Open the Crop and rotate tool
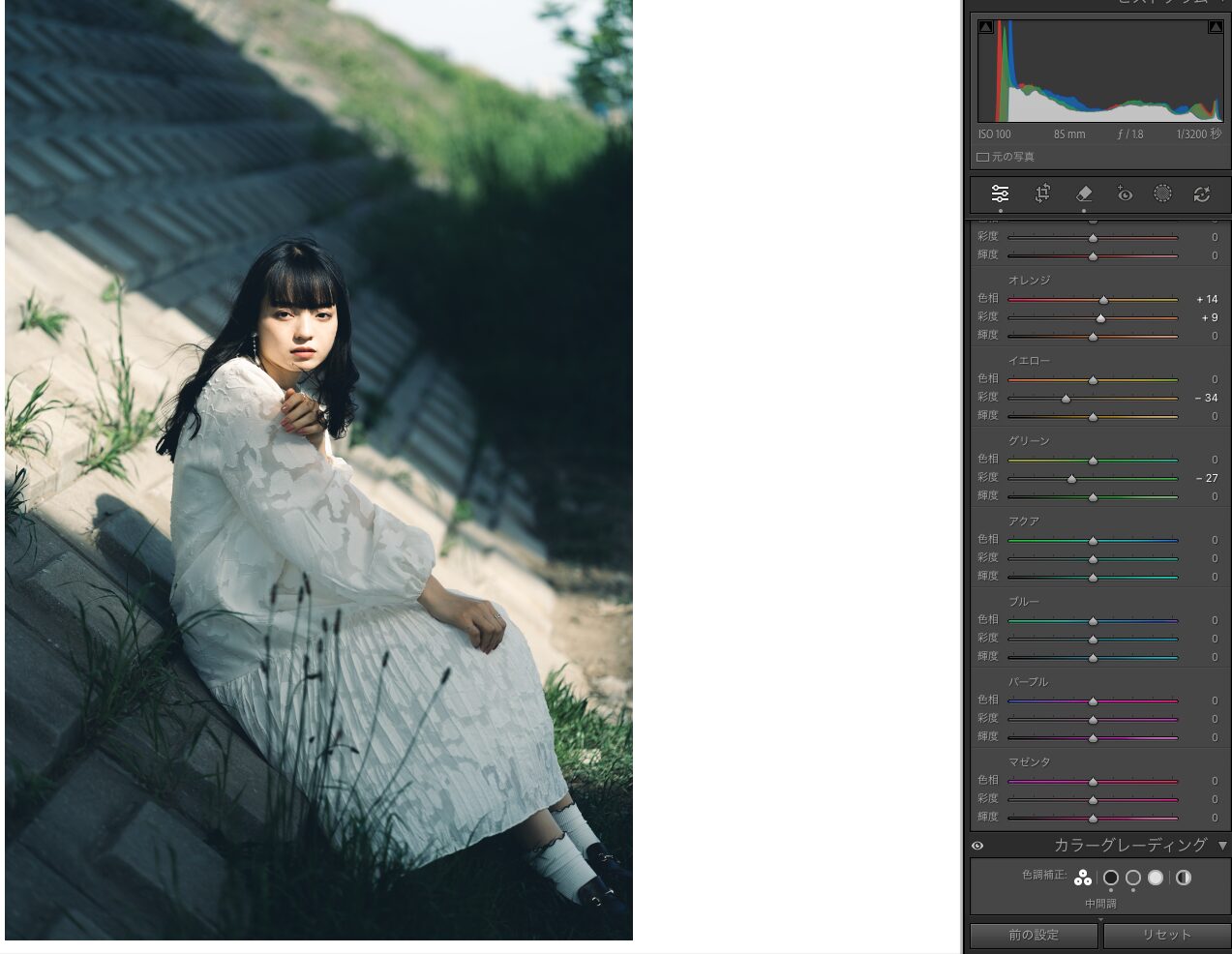 click(x=1042, y=194)
